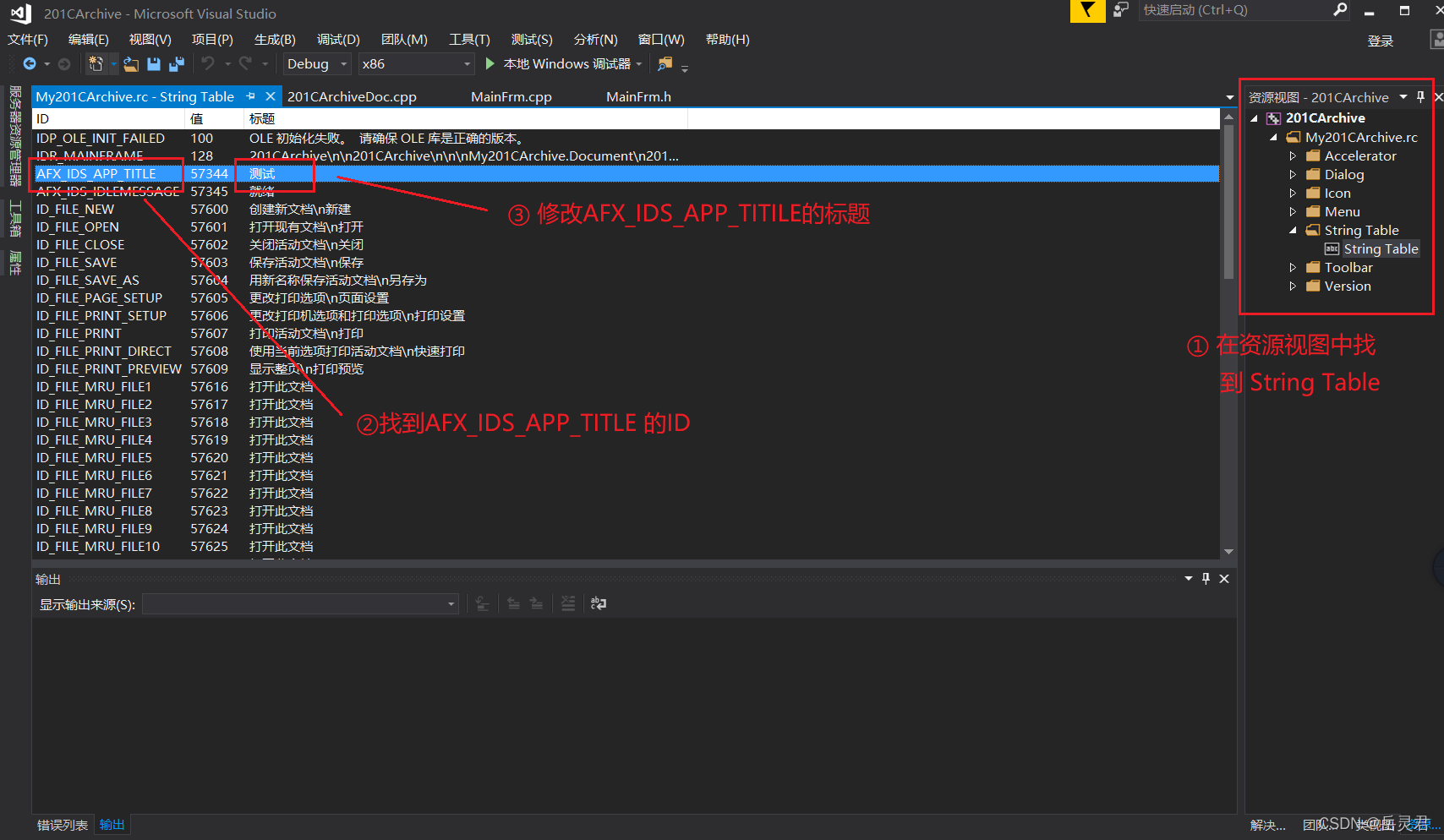
Task: Click the Redo arrow icon
Action: [245, 64]
